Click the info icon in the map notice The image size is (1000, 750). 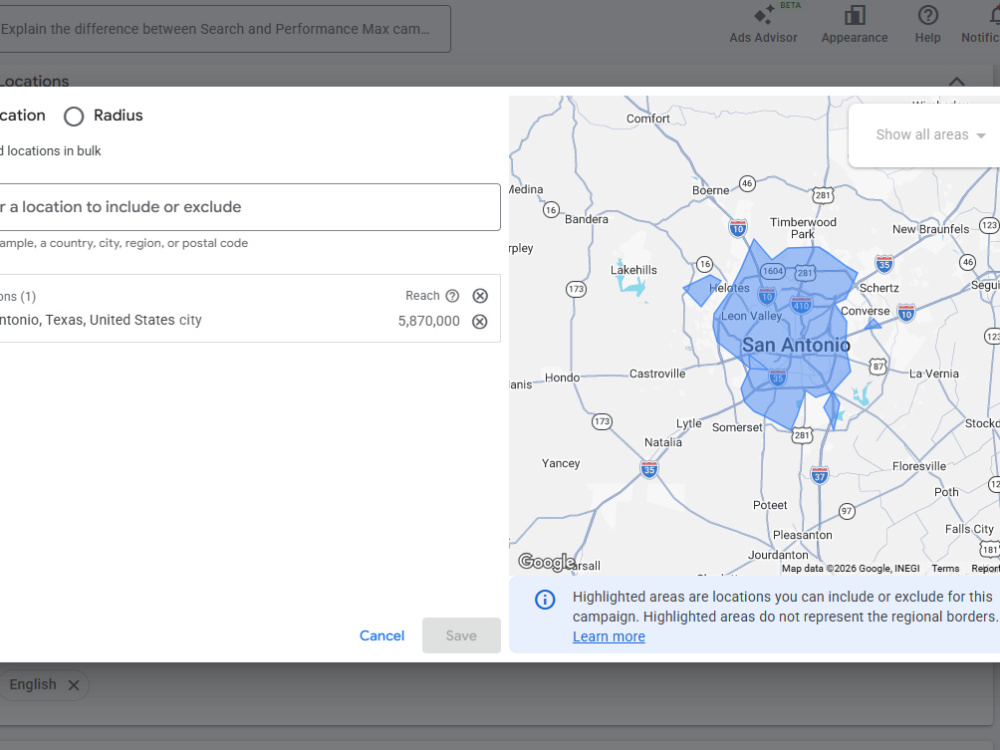tap(545, 599)
